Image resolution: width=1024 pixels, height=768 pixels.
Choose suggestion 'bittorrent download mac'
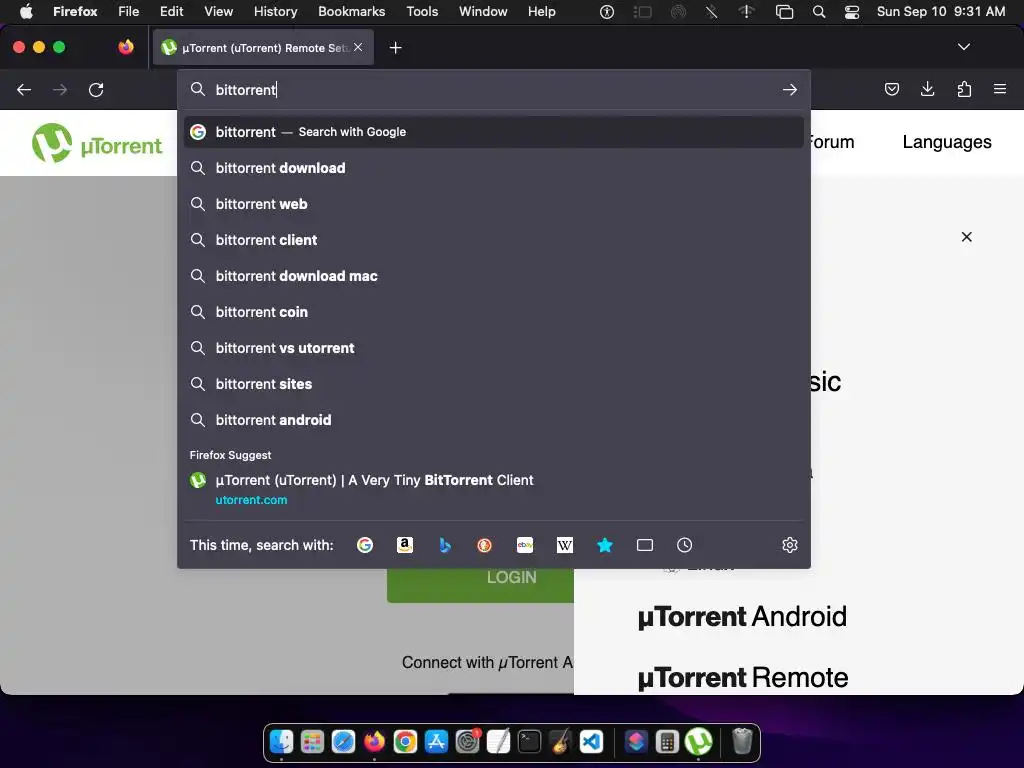click(x=493, y=276)
